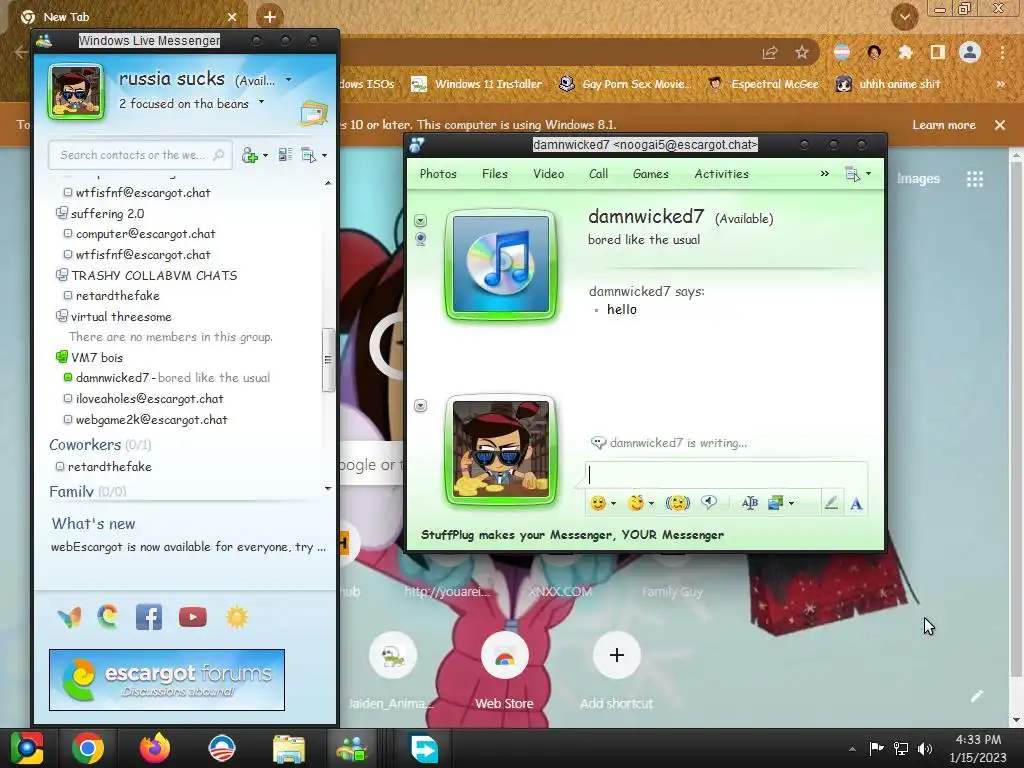Click the contact list layout icon
1024x768 pixels.
tap(285, 155)
